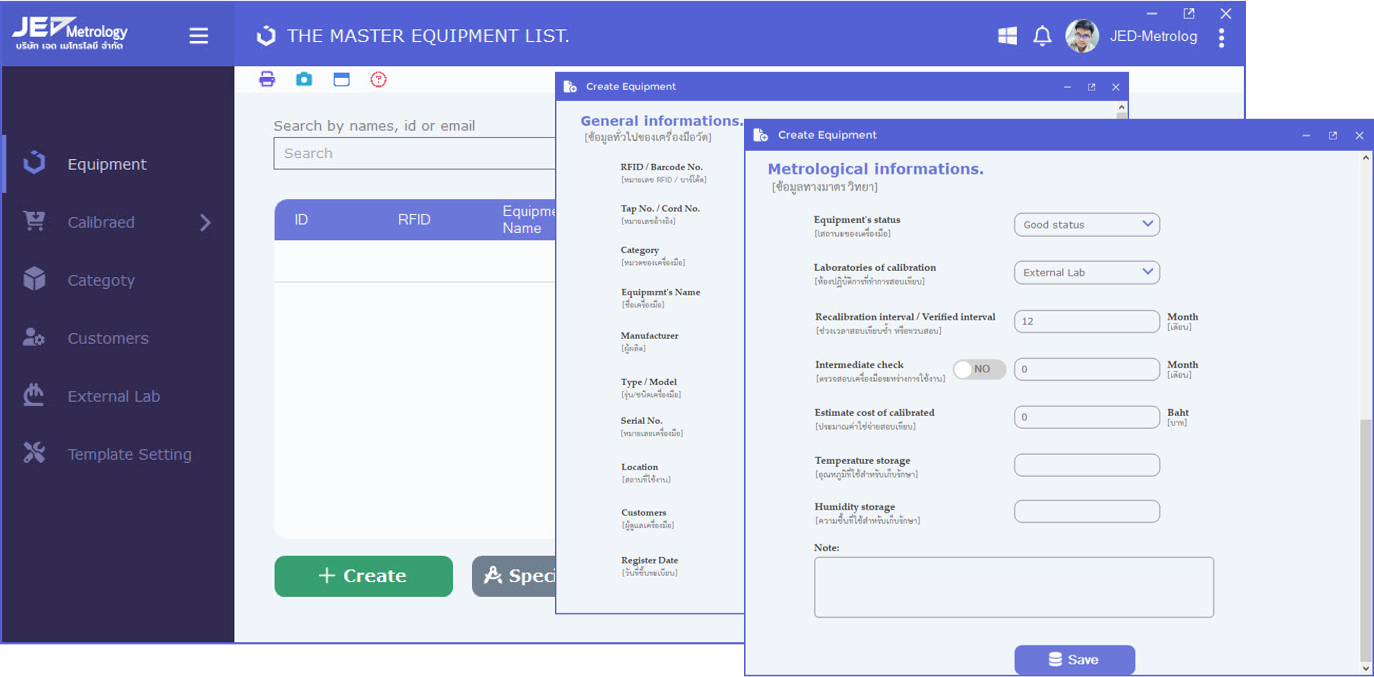Click the window layout toolbar icon
The height and width of the screenshot is (677, 1374).
[x=341, y=79]
